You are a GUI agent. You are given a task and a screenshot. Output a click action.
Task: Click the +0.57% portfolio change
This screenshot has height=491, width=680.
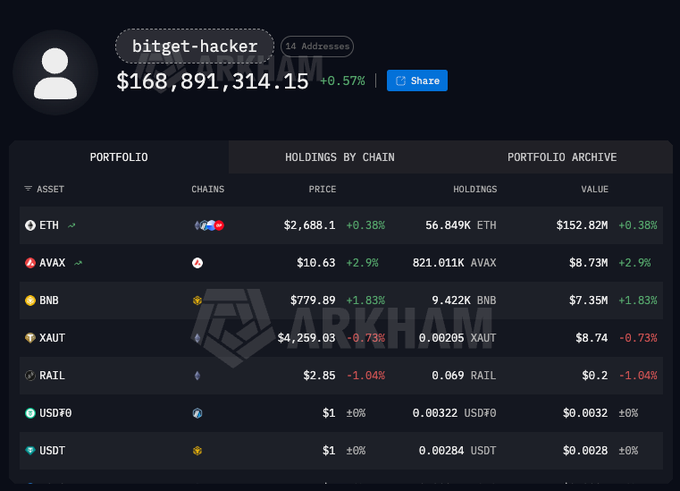coord(343,81)
